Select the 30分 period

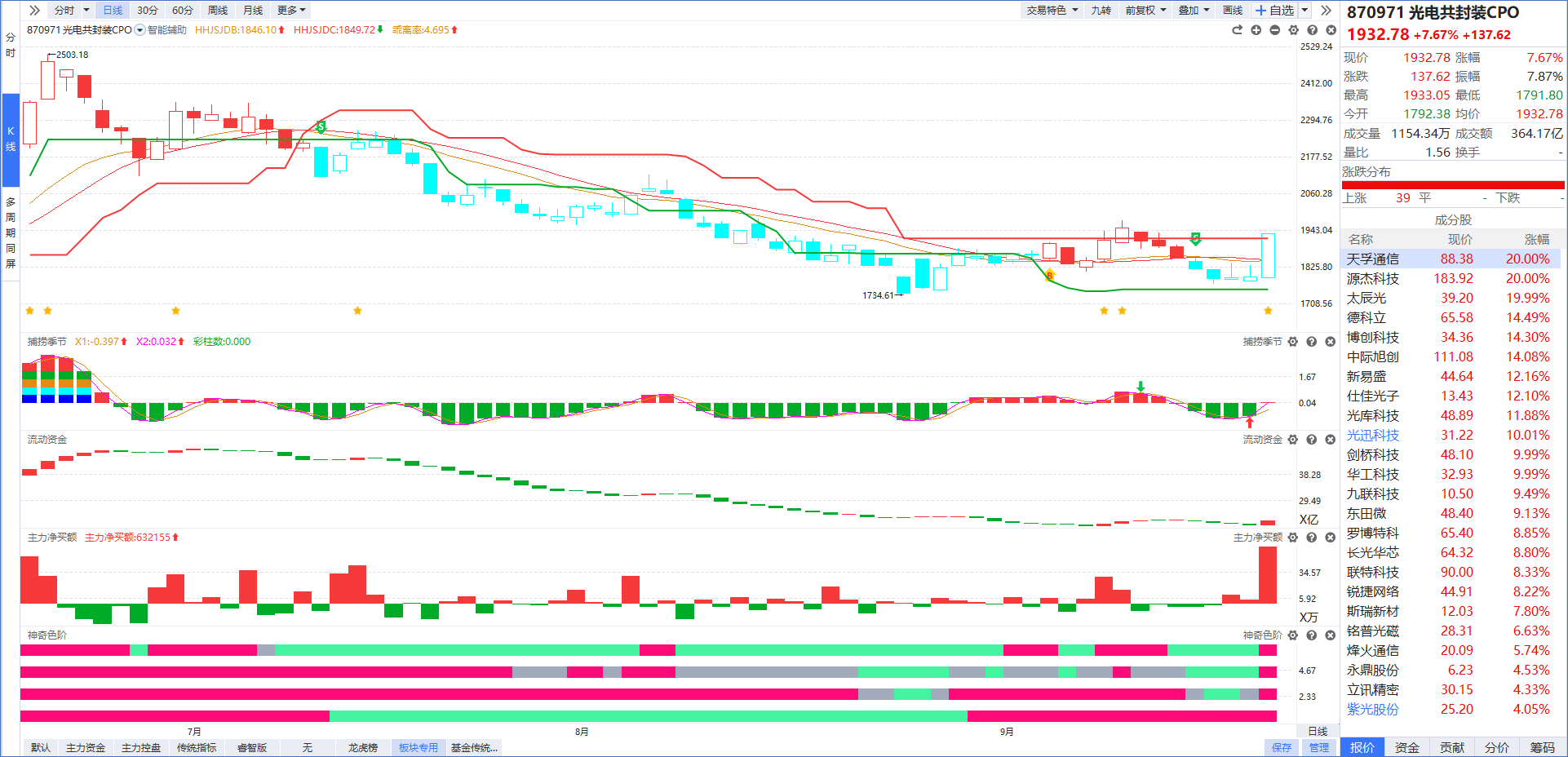coord(148,10)
